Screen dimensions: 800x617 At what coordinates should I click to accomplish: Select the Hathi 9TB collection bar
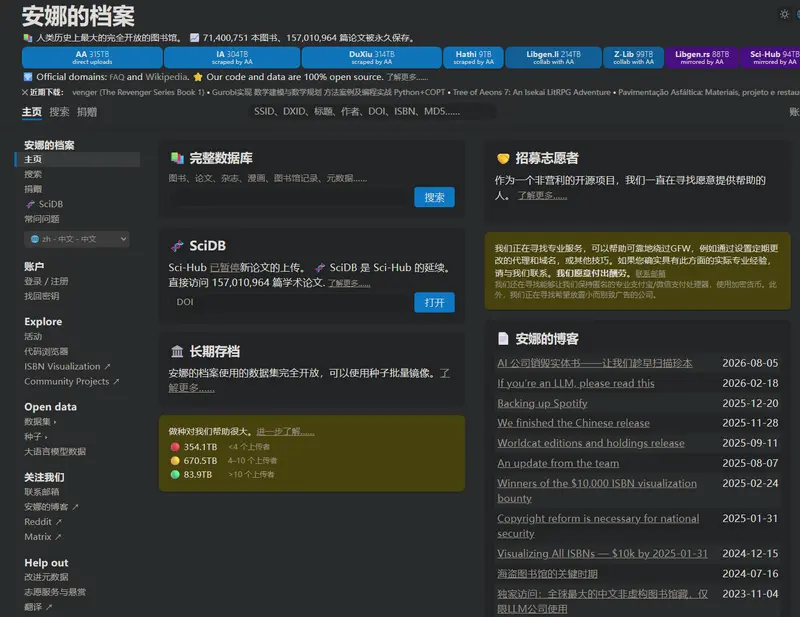pyautogui.click(x=473, y=57)
